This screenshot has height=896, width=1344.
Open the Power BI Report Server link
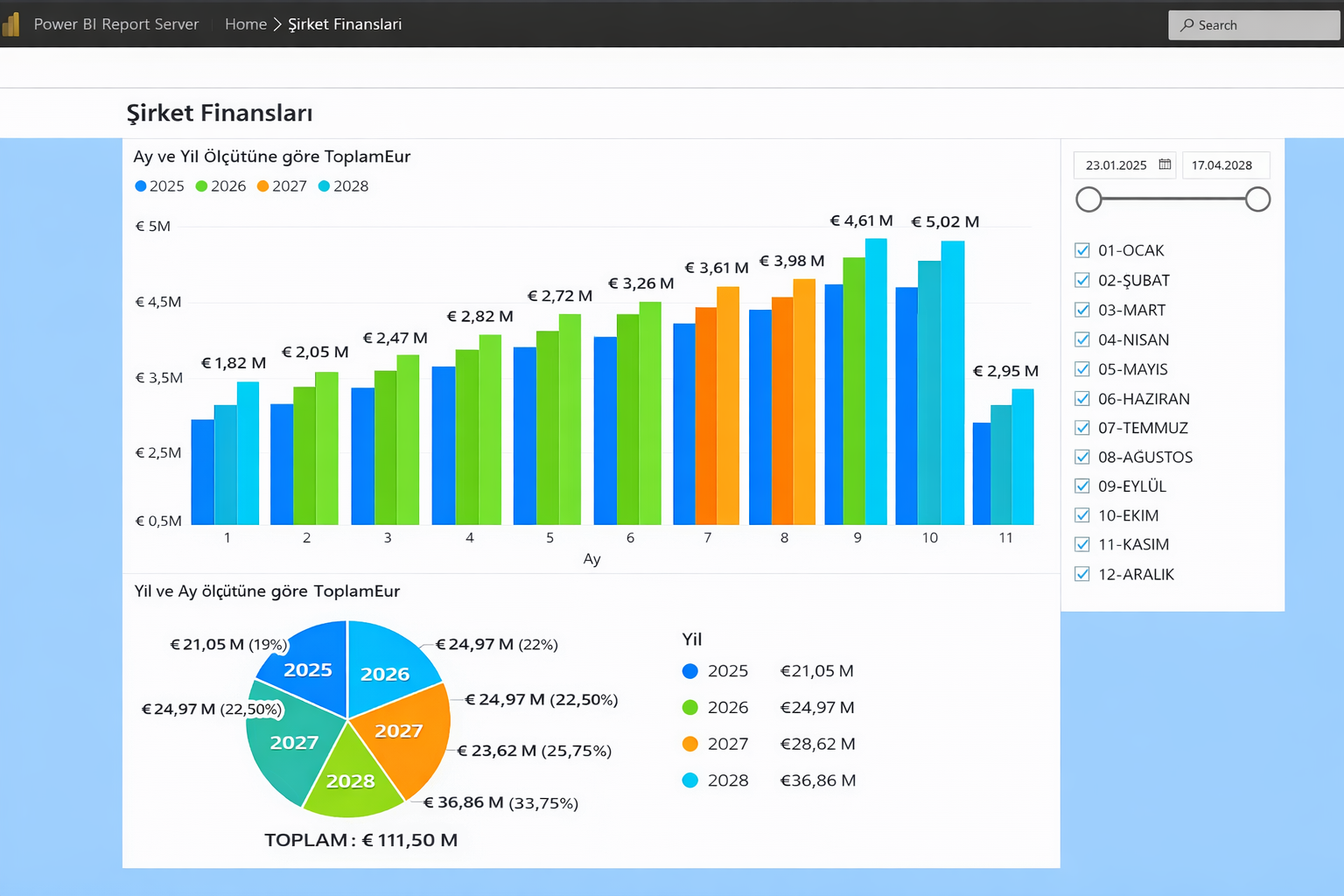[116, 24]
